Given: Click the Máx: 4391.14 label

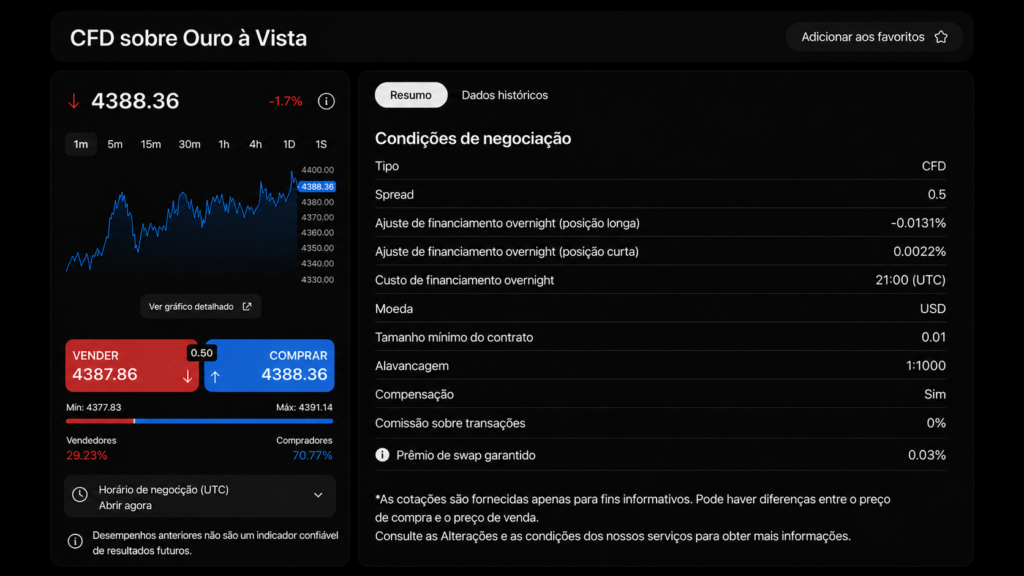Looking at the screenshot, I should tap(304, 408).
